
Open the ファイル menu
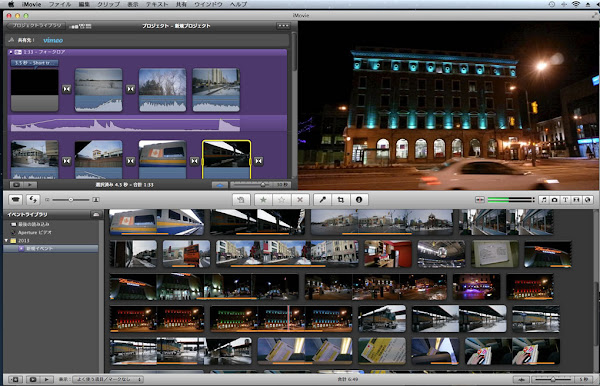click(60, 4)
